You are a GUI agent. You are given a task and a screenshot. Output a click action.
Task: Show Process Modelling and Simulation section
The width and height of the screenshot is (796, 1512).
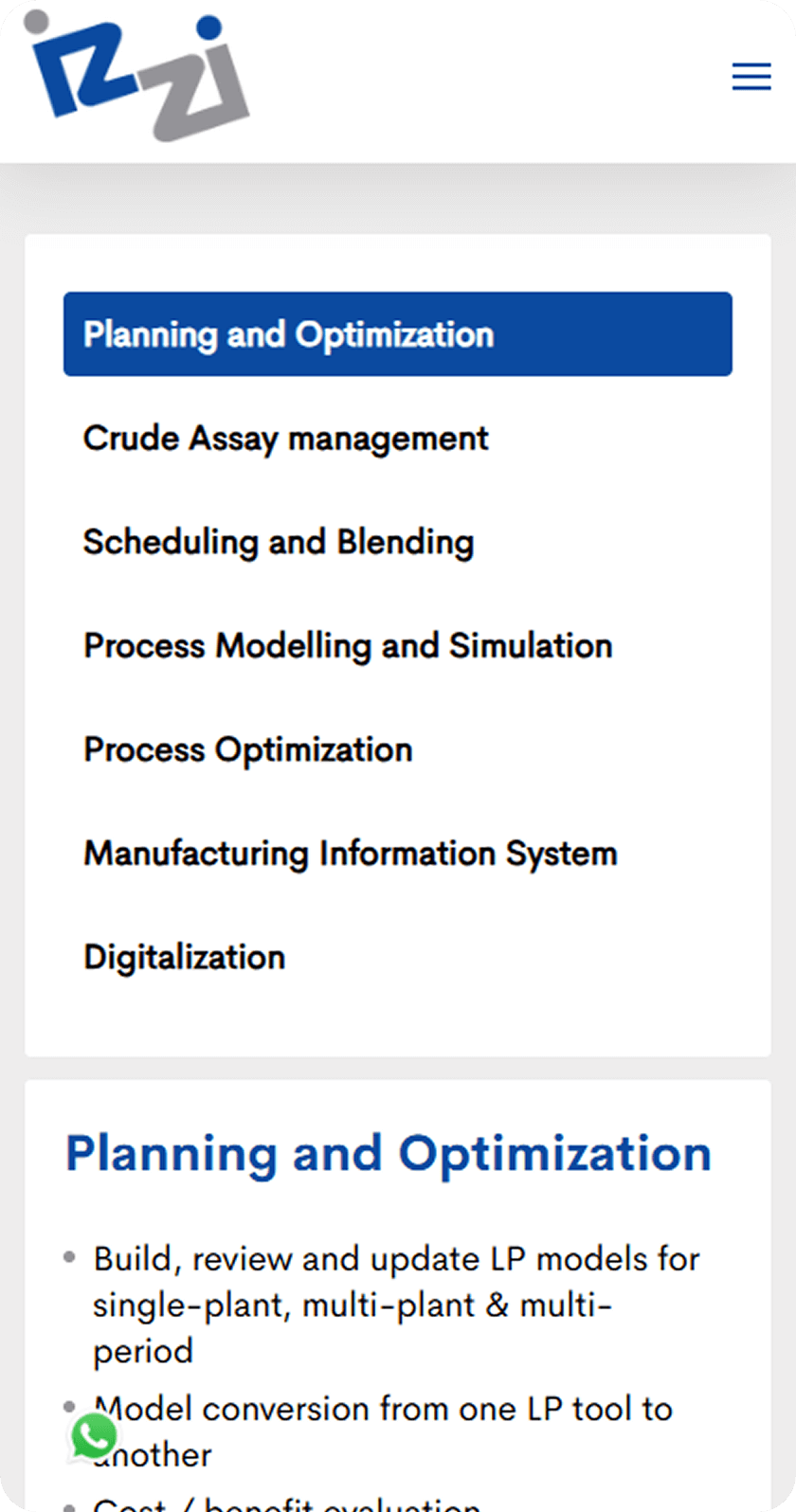[x=348, y=646]
